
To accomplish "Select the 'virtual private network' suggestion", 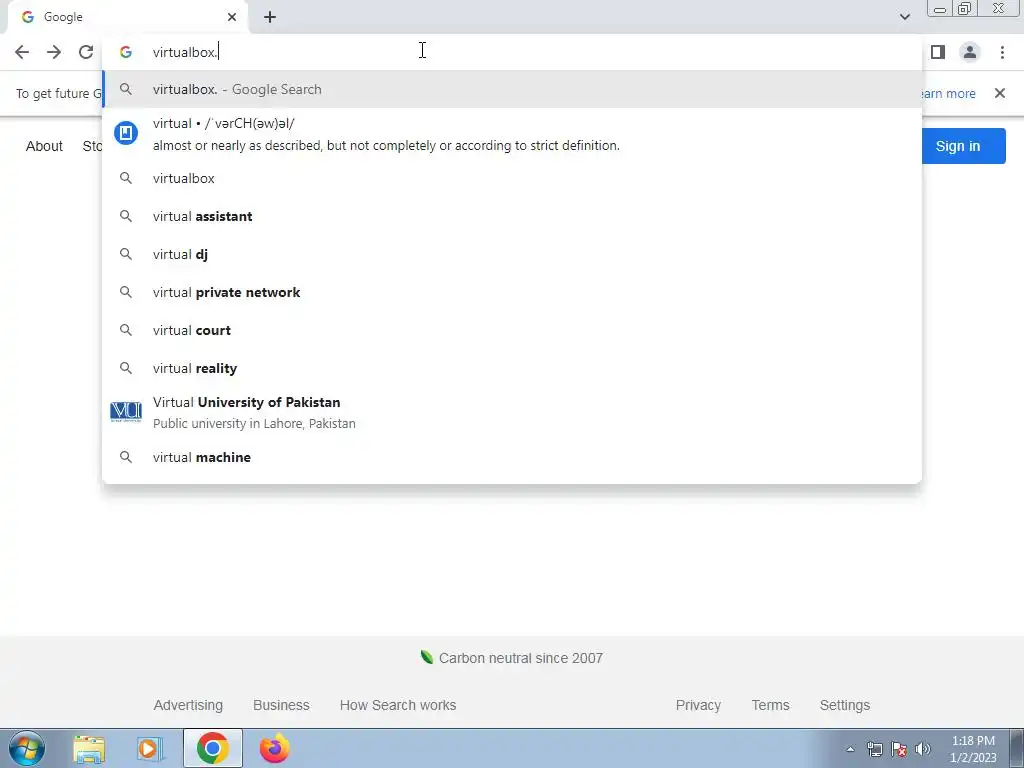I will click(512, 292).
